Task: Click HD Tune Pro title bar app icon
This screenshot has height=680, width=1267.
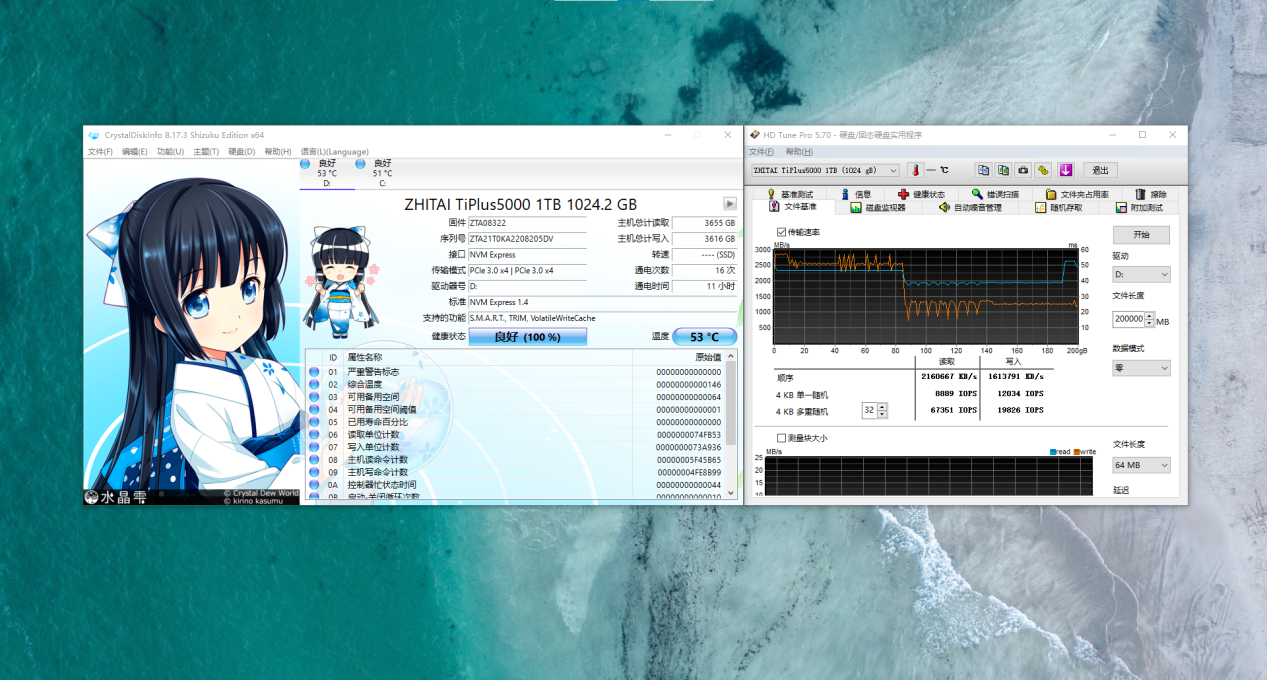Action: click(x=755, y=135)
